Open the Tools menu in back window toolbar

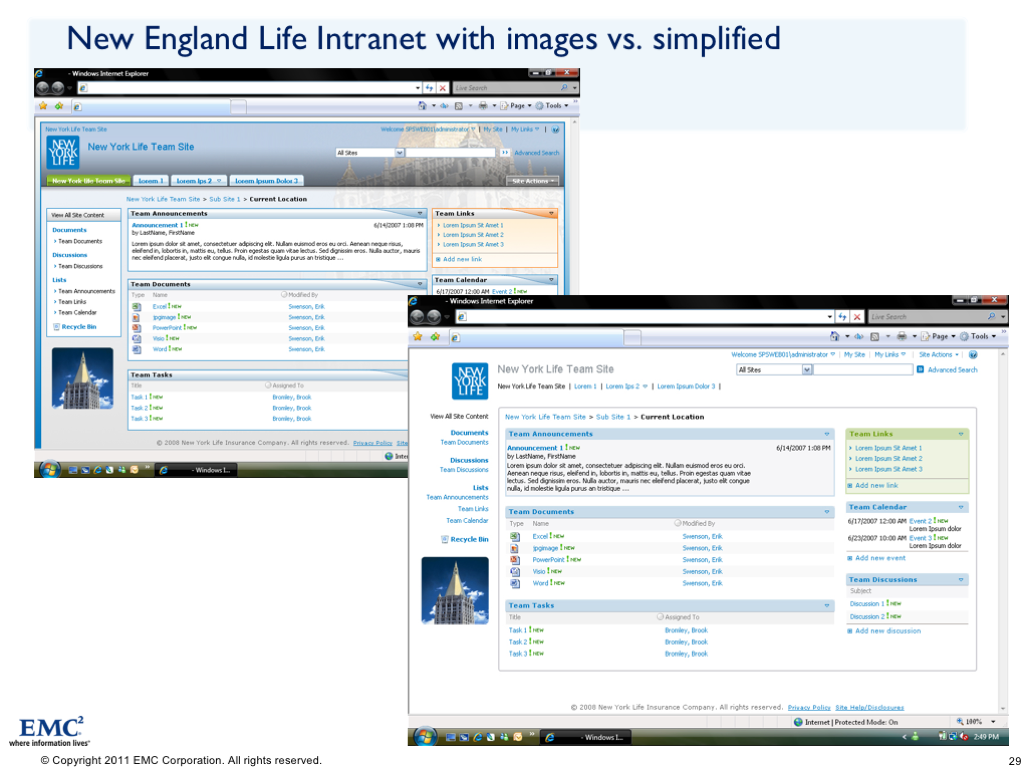coord(552,105)
